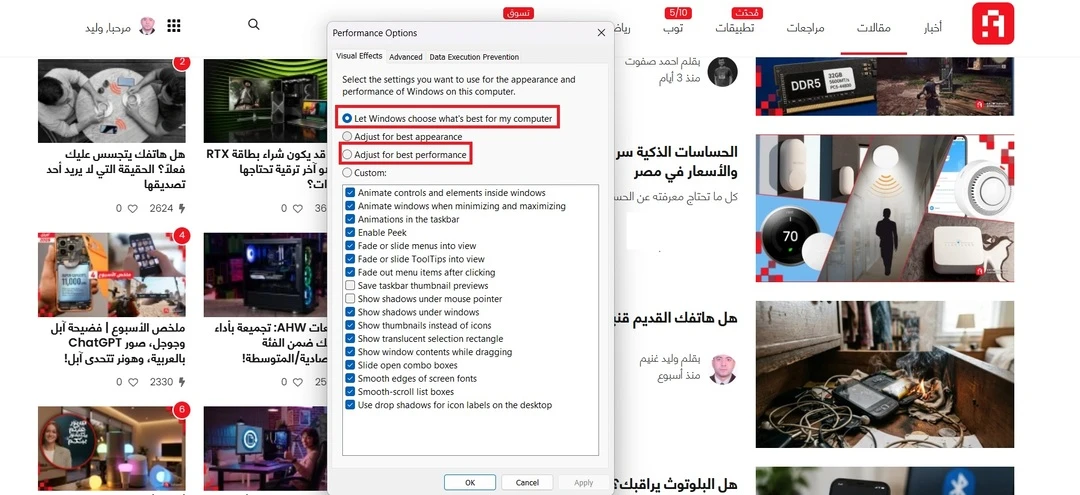Select Adjust for best performance radio button
Viewport: 1080px width, 495px height.
[x=347, y=155]
